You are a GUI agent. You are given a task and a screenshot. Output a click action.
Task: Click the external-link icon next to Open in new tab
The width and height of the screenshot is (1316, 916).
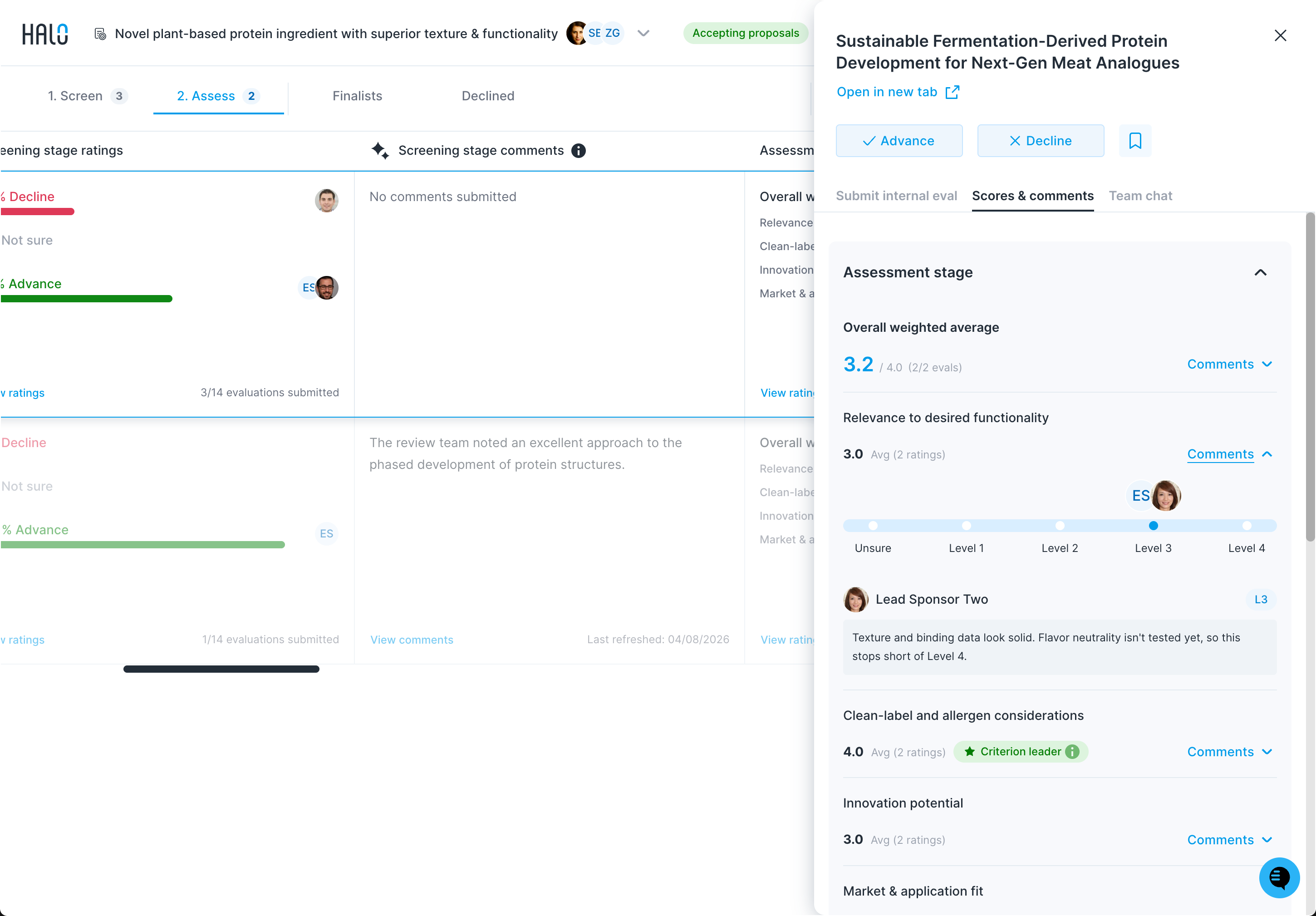(952, 92)
